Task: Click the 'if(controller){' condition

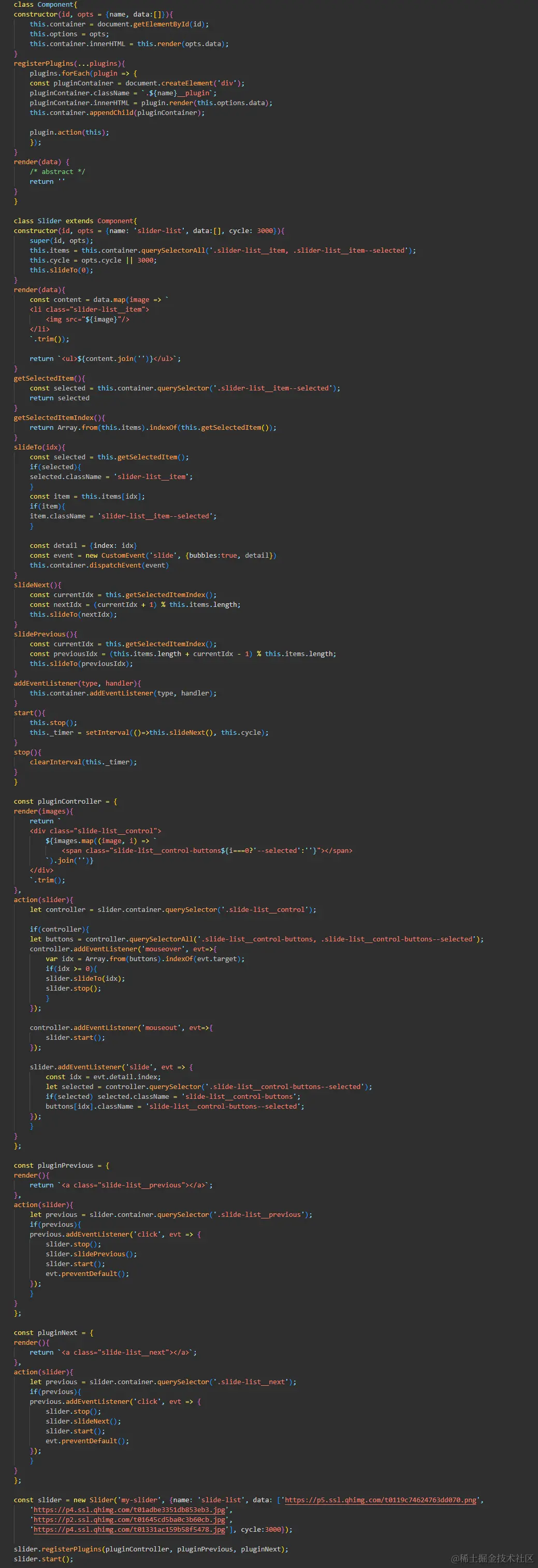Action: 60,930
